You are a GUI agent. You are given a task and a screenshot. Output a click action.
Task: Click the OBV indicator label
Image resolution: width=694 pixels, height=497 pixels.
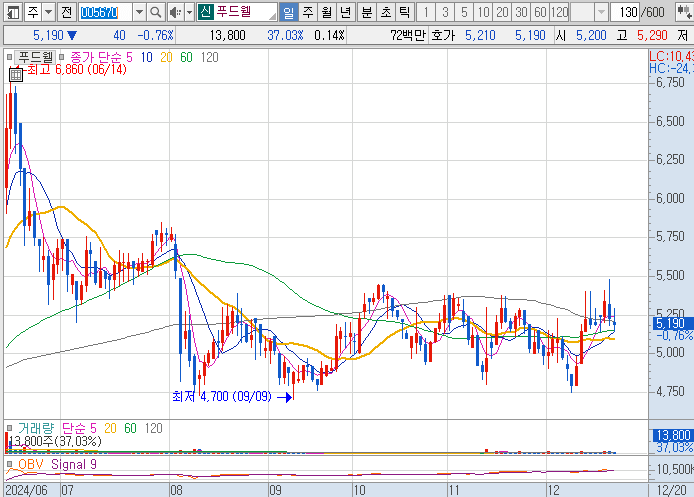[31, 464]
